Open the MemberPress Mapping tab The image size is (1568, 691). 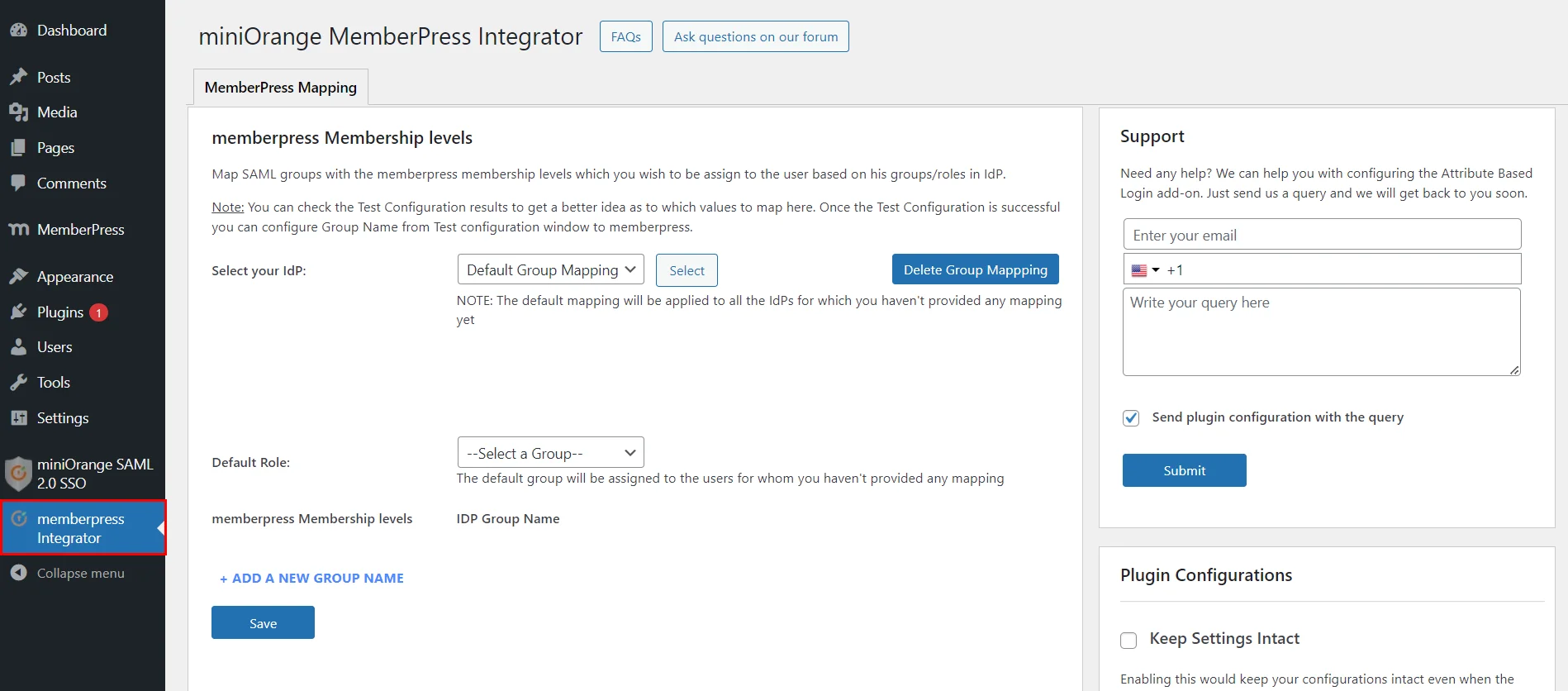[x=281, y=87]
